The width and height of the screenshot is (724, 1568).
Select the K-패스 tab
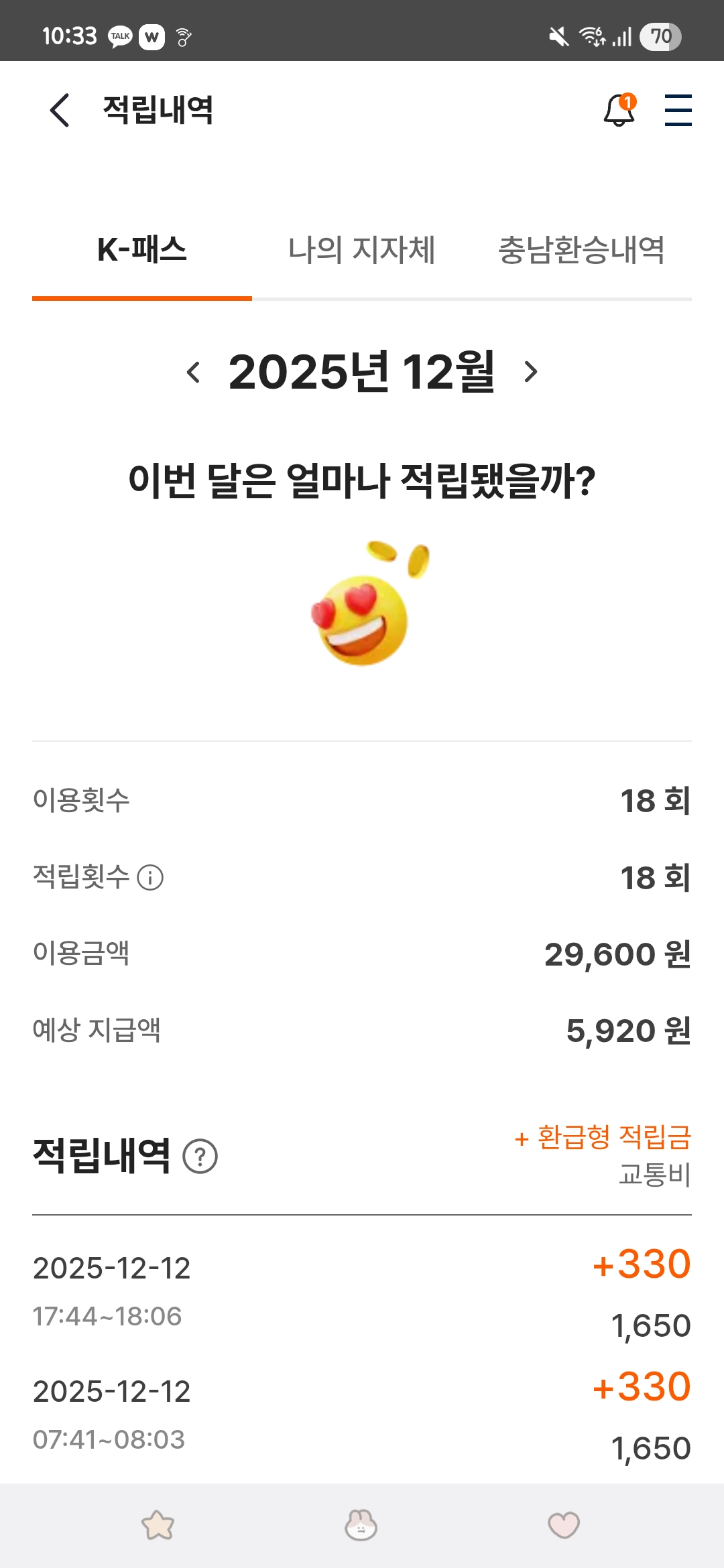142,250
